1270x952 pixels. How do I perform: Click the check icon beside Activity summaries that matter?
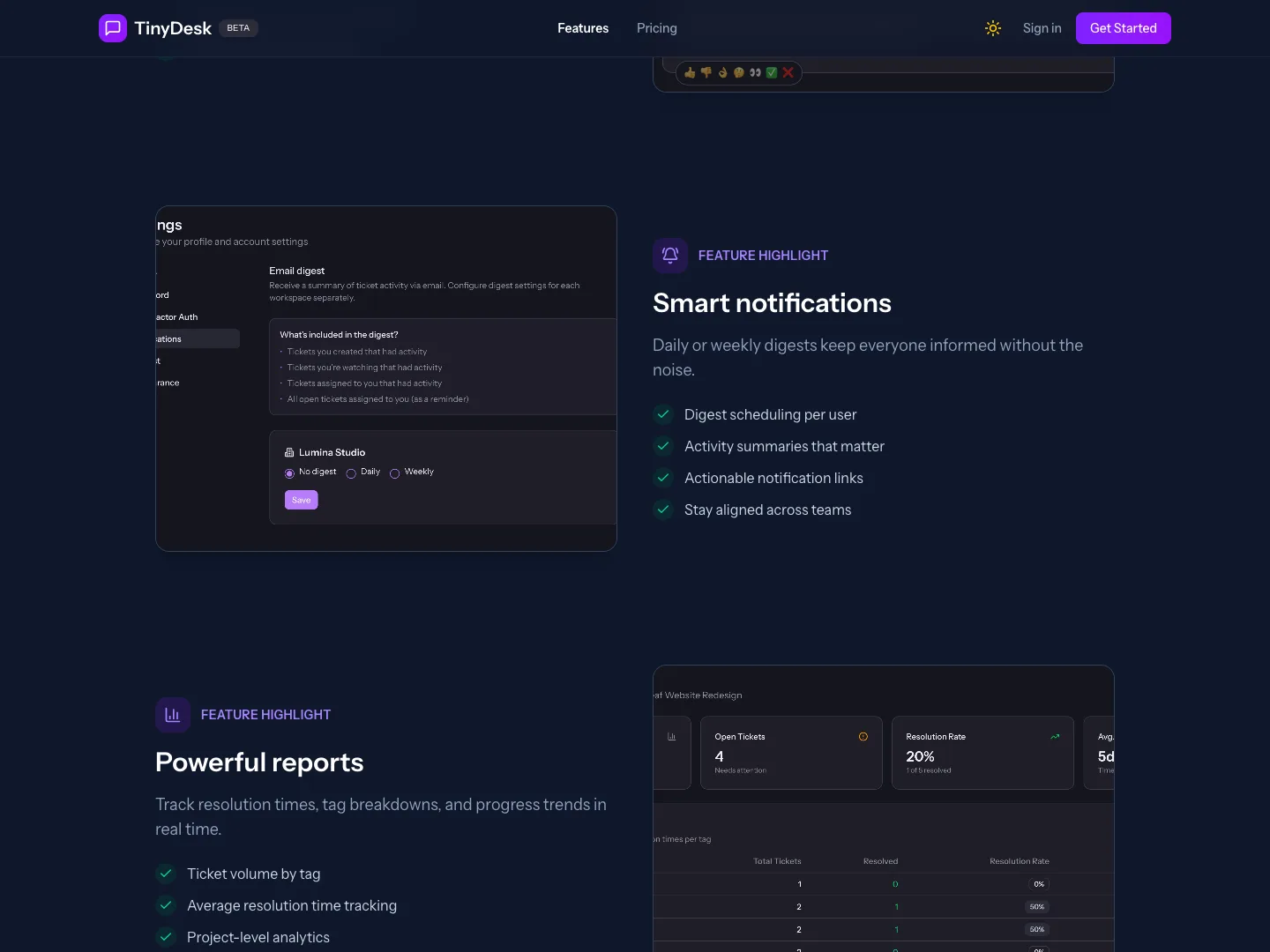point(663,446)
